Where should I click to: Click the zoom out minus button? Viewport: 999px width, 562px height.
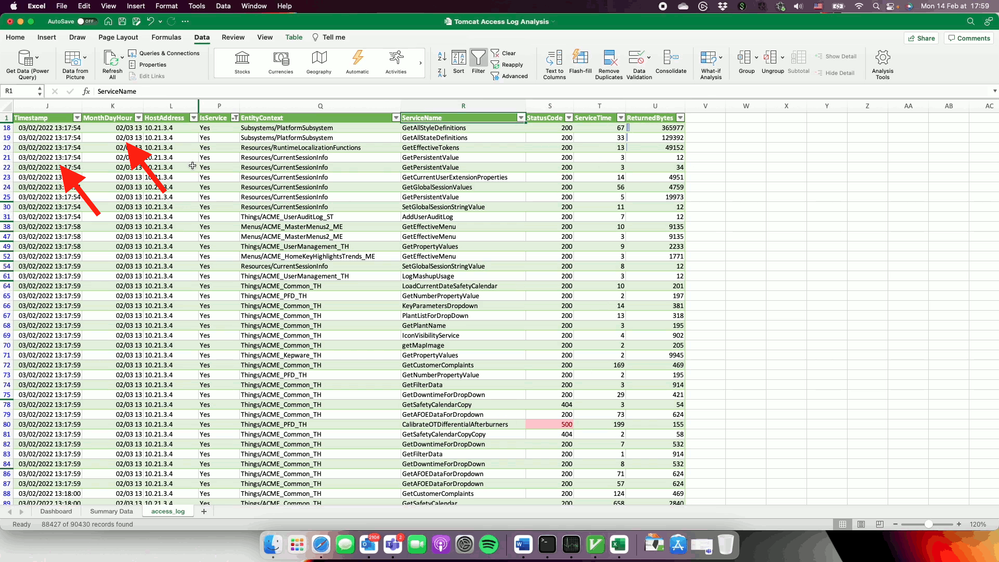click(895, 524)
